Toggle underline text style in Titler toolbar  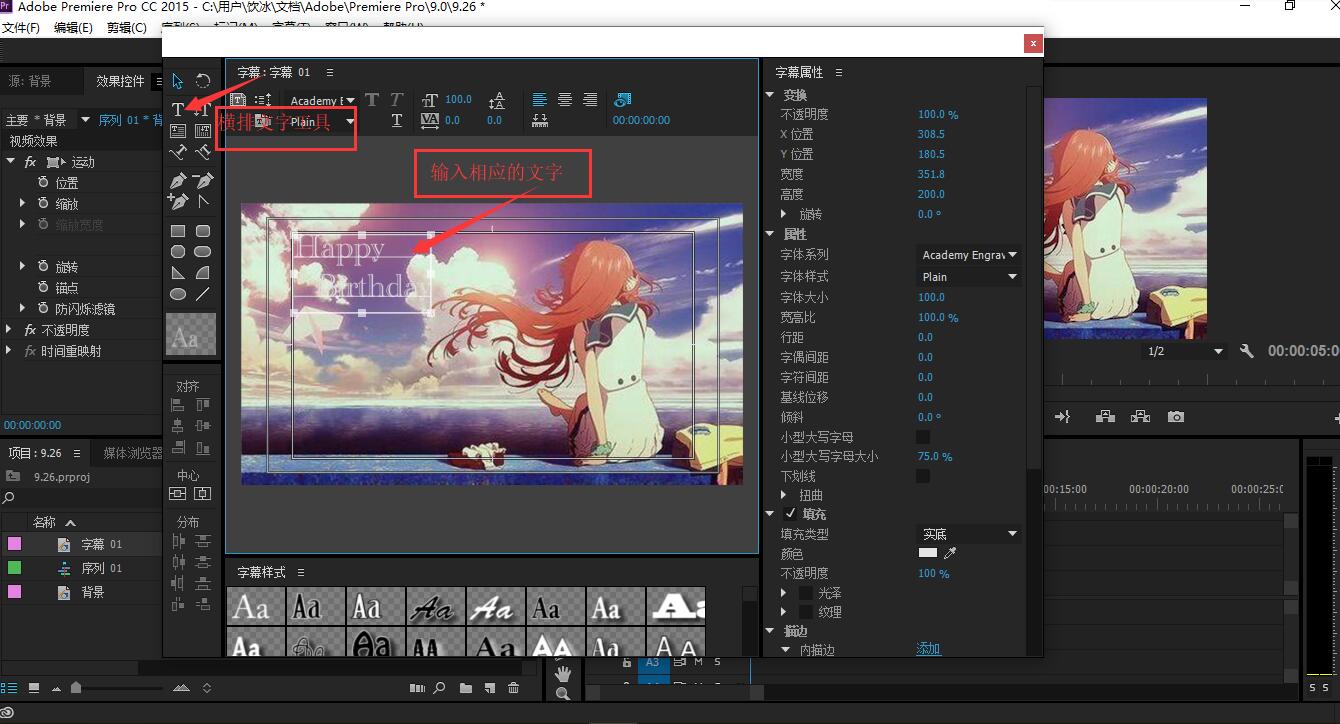coord(397,120)
